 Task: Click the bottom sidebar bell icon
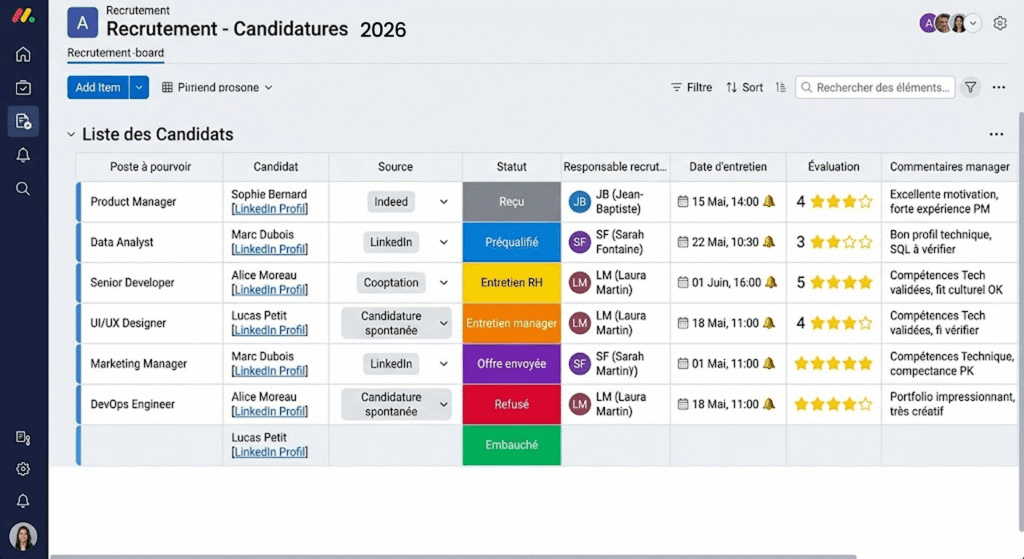(x=23, y=501)
